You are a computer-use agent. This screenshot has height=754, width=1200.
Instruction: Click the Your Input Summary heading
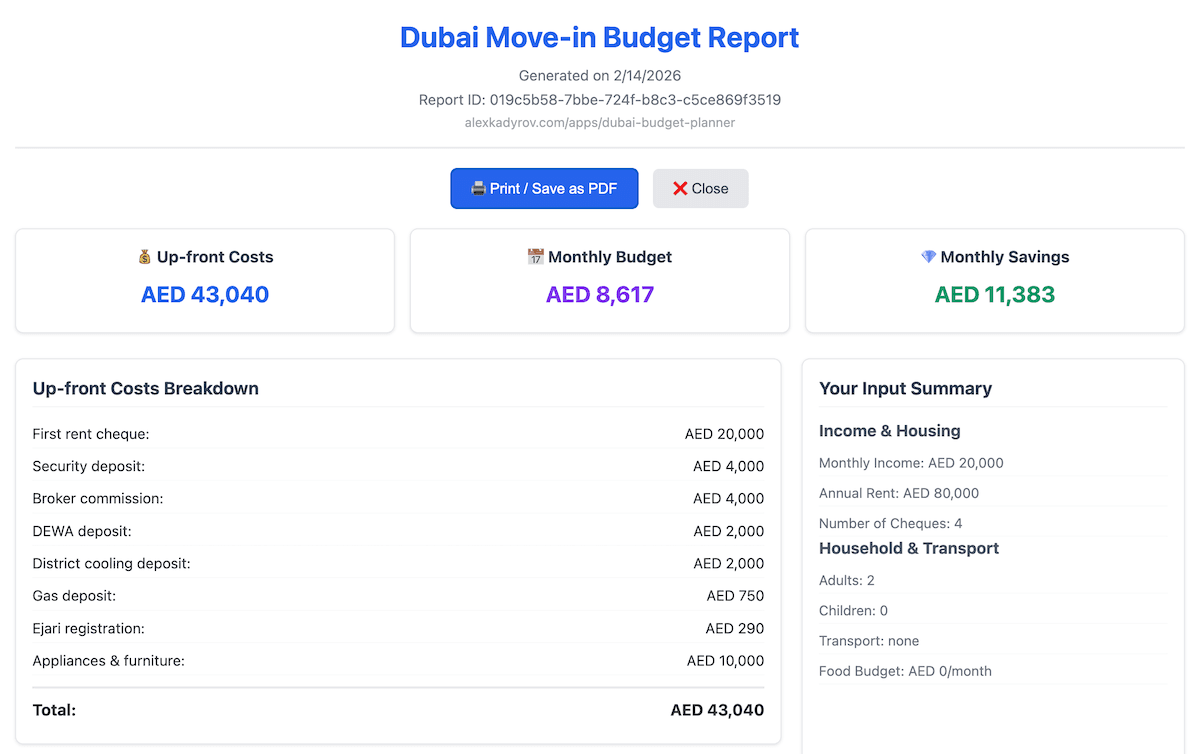click(905, 388)
